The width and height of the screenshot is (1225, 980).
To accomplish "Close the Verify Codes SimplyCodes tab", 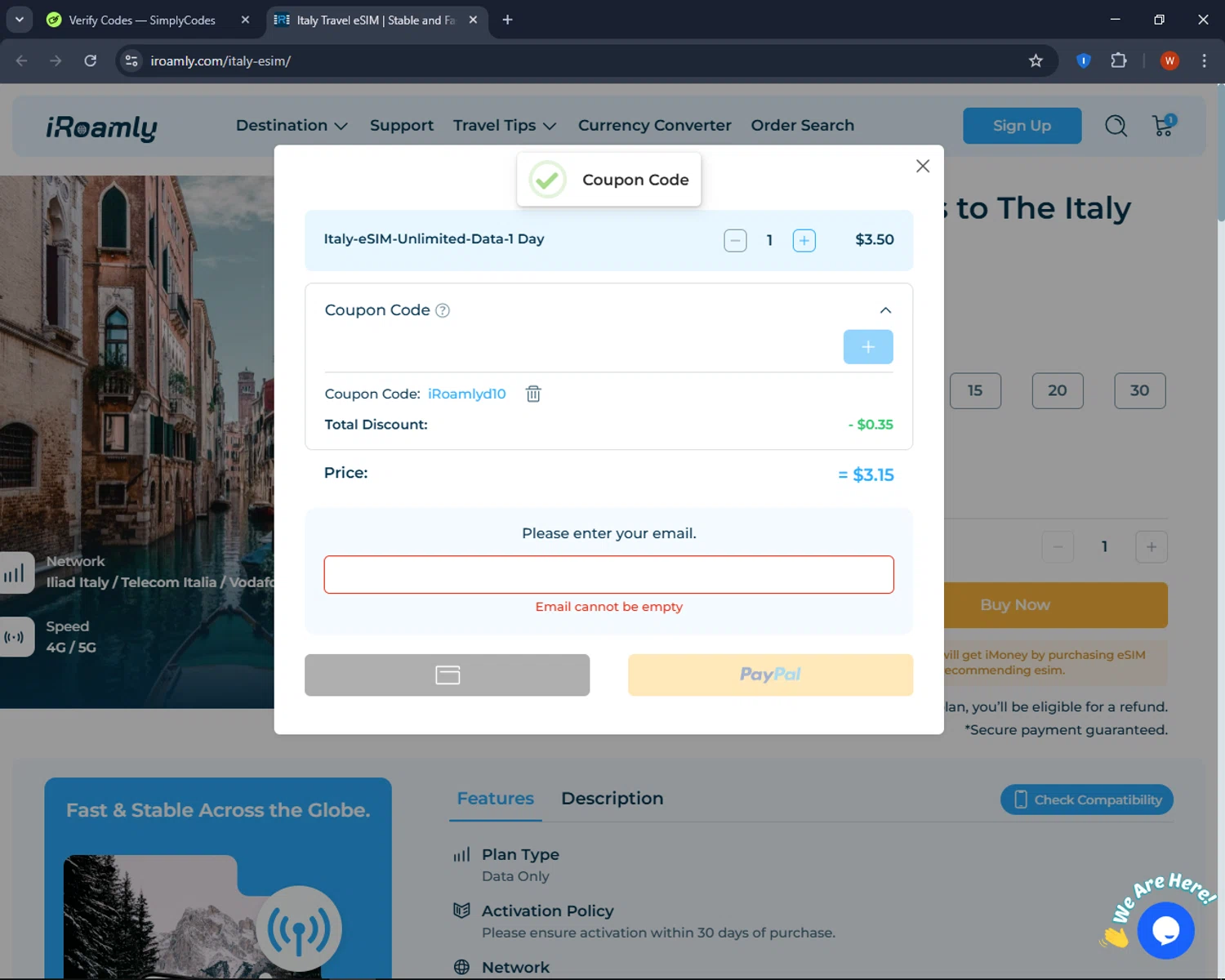I will (x=245, y=20).
